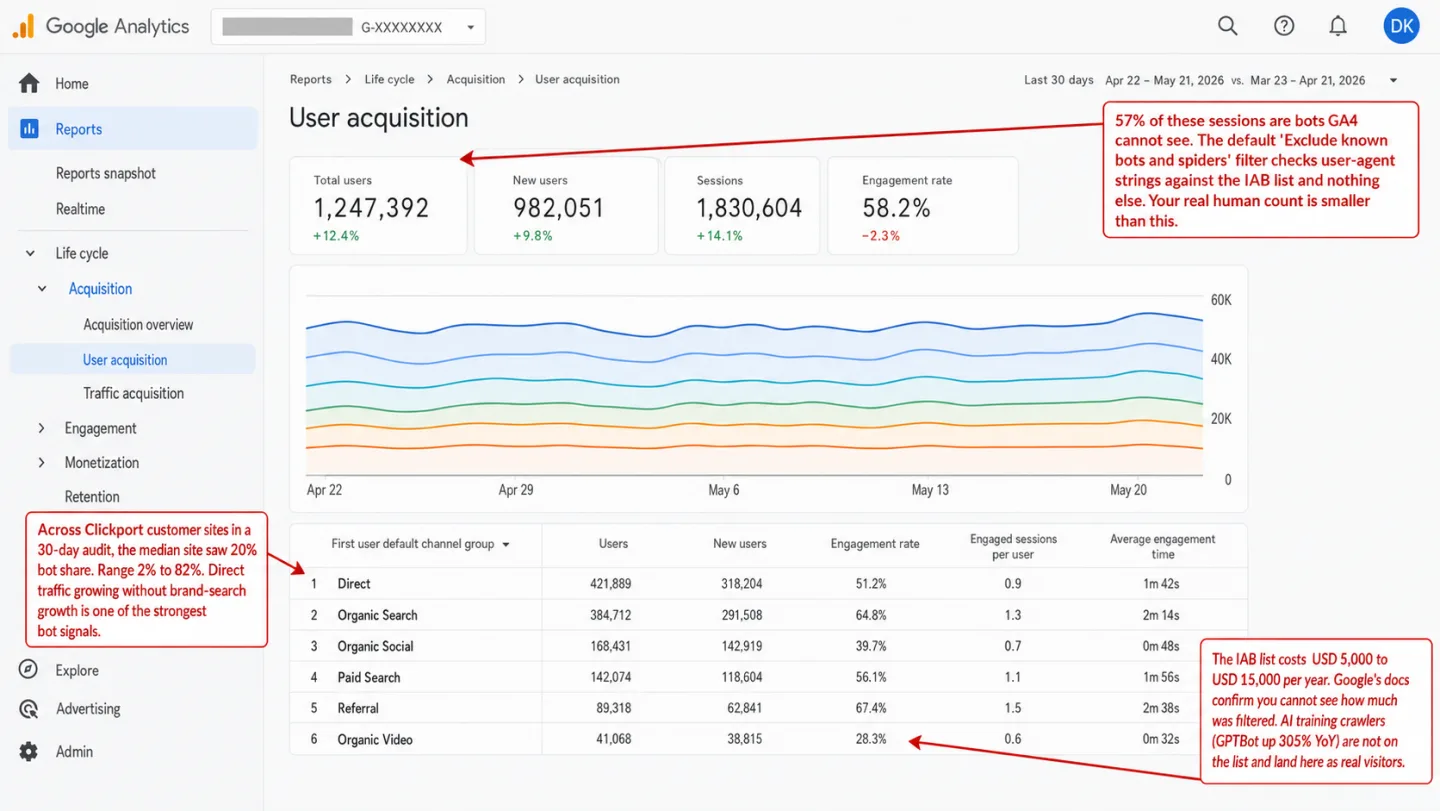Click the 2m 38s engagement time value

click(x=1162, y=709)
